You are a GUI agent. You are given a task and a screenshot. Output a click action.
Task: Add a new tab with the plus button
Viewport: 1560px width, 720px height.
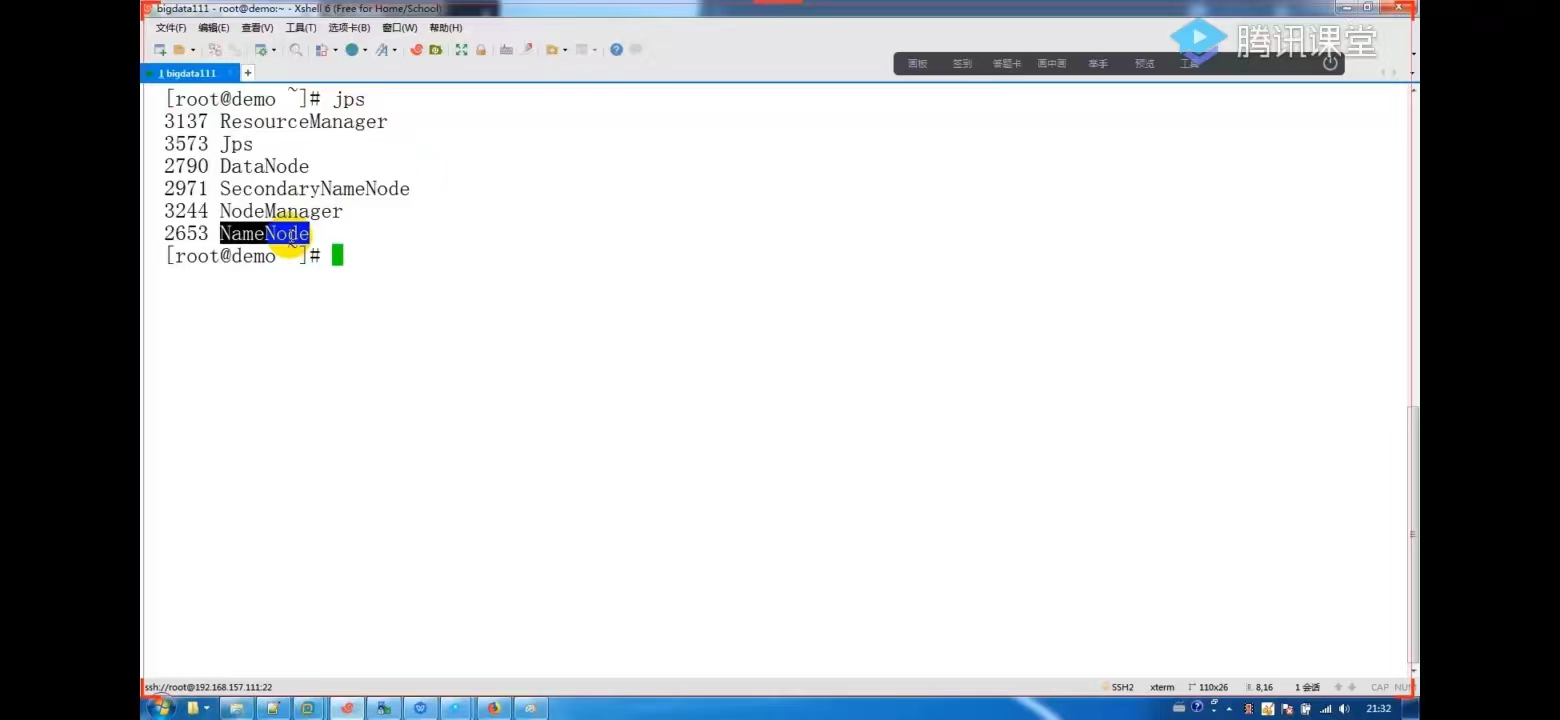[x=248, y=73]
